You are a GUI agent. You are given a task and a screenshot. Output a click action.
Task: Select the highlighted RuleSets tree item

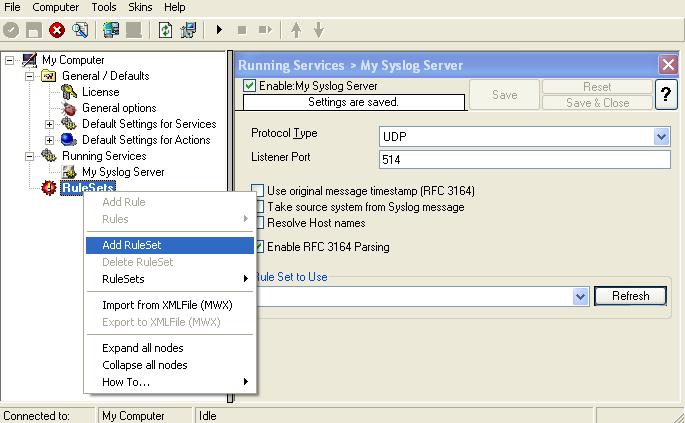pyautogui.click(x=88, y=188)
